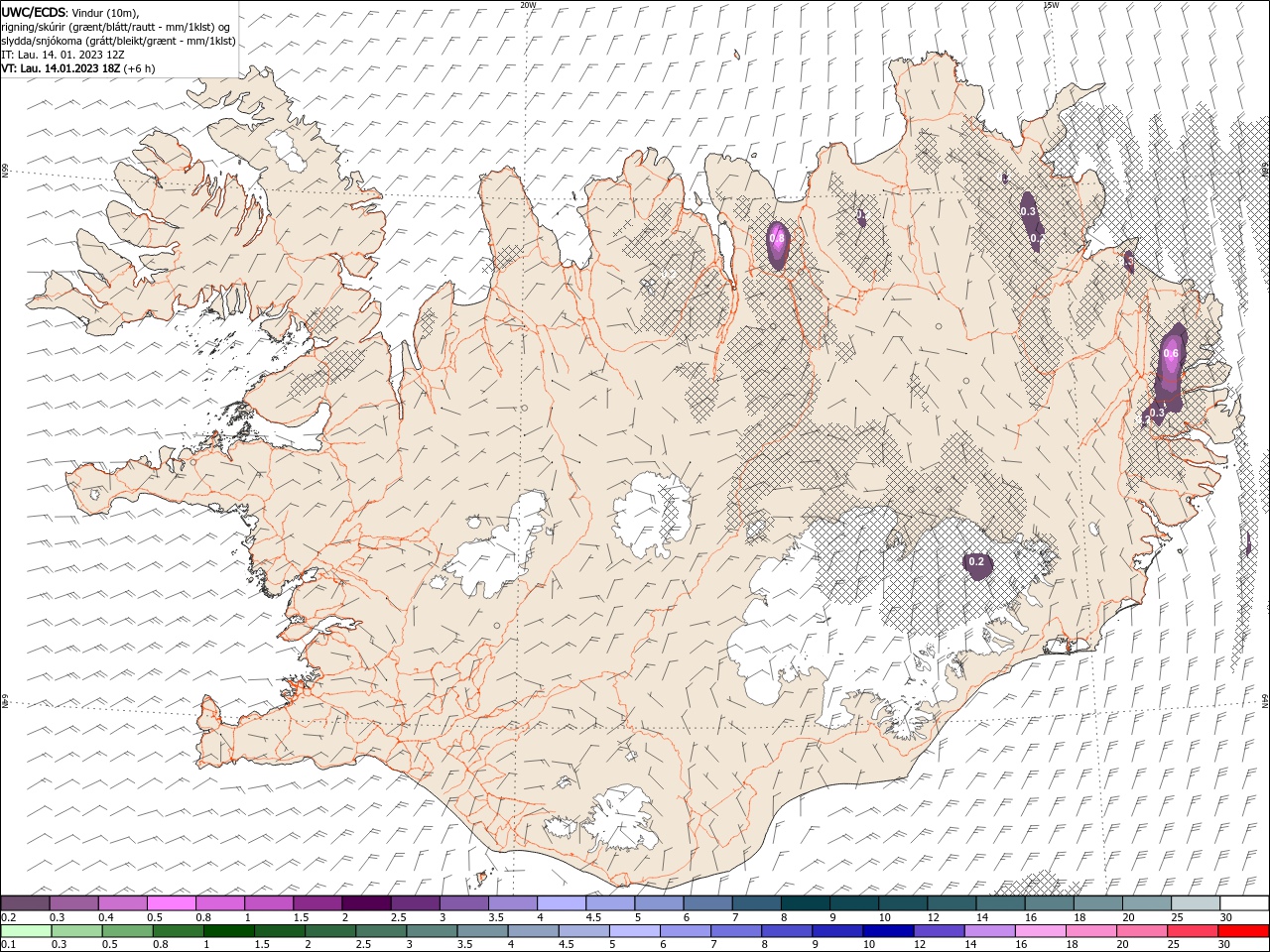Pick the bright red 30 swatch, lower legend row
Screen dimensions: 1270x952
pos(1243,931)
